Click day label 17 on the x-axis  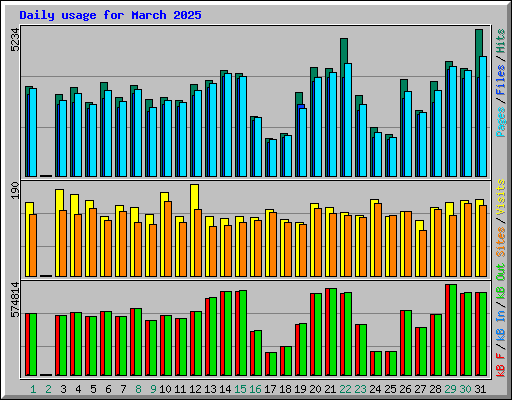coord(270,389)
